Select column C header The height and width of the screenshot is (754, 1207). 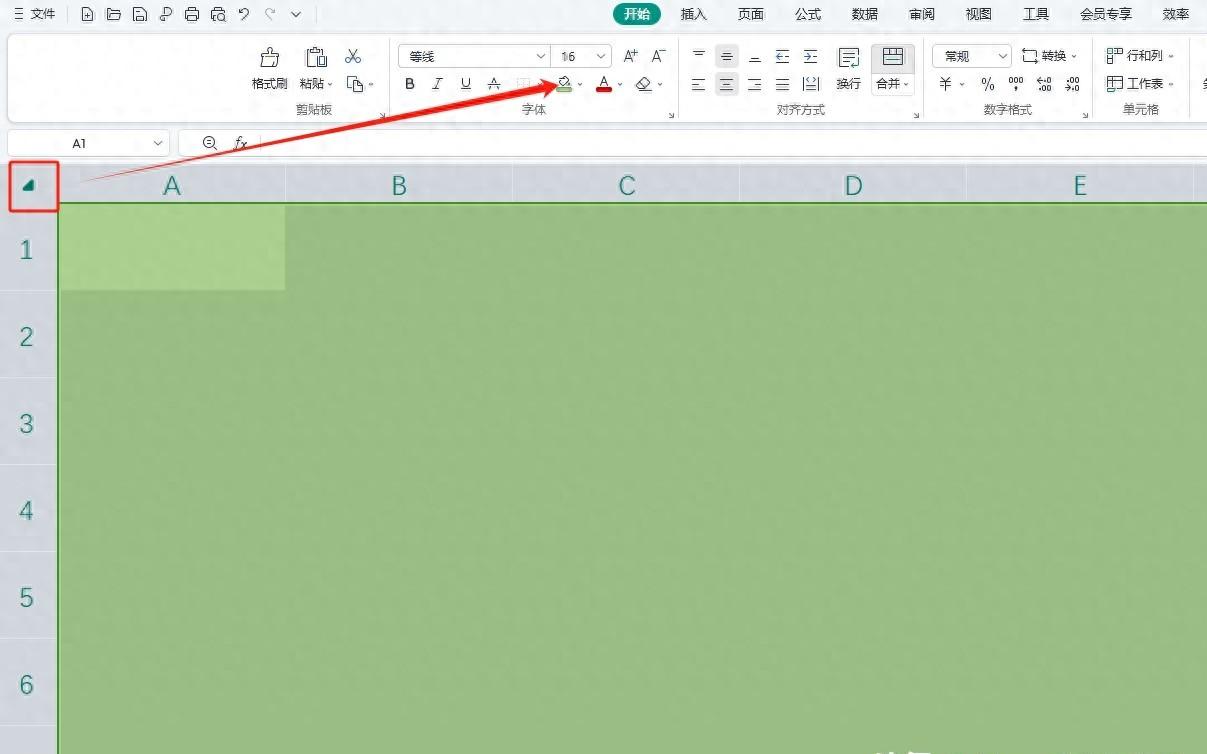tap(626, 185)
